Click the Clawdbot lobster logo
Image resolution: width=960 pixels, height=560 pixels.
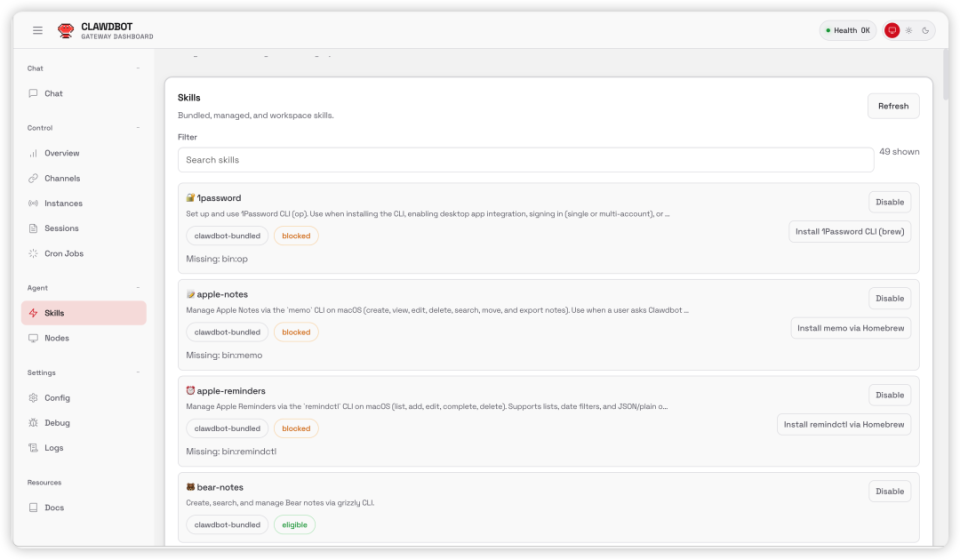tap(66, 31)
